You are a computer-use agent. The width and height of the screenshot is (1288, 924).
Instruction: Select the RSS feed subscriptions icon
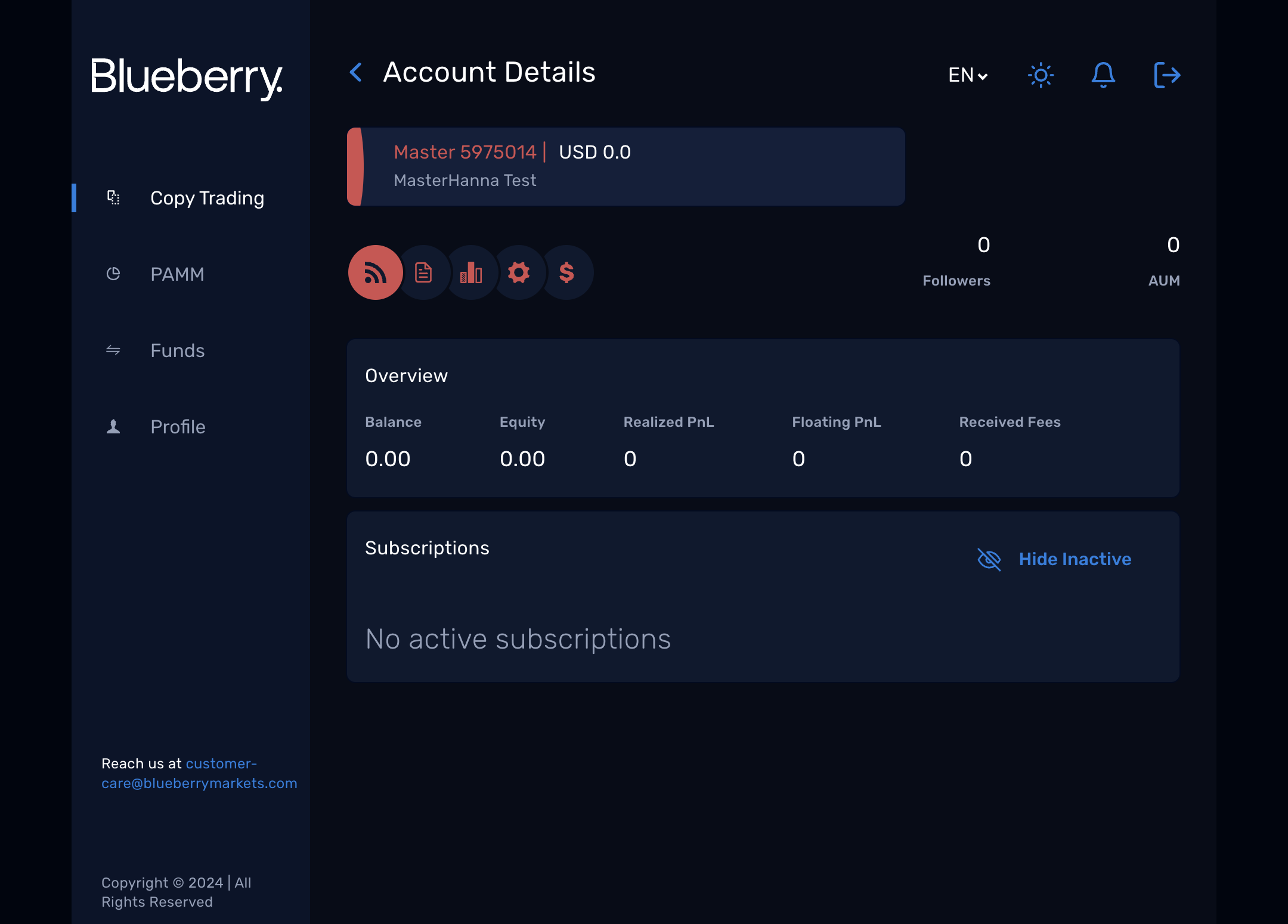pos(376,272)
